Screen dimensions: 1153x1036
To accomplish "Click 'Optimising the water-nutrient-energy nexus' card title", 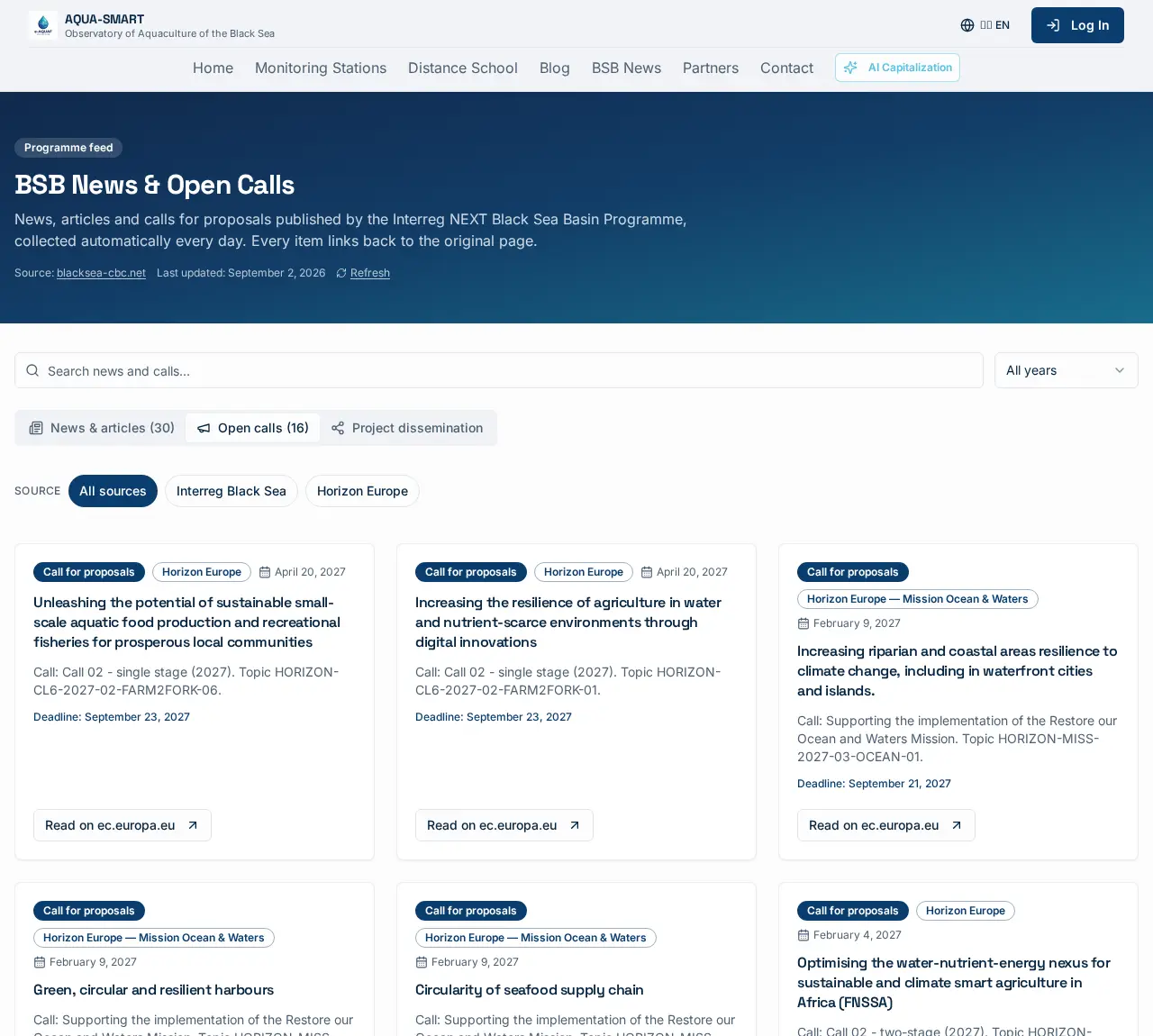I will [954, 983].
